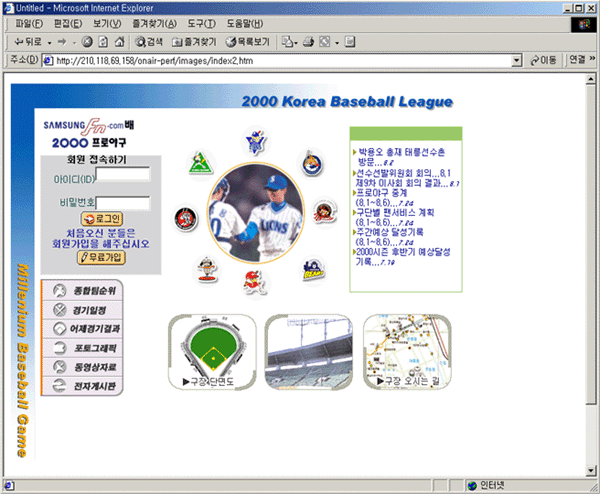Open the History (목록보기) toolbar button
The height and width of the screenshot is (494, 600).
248,42
